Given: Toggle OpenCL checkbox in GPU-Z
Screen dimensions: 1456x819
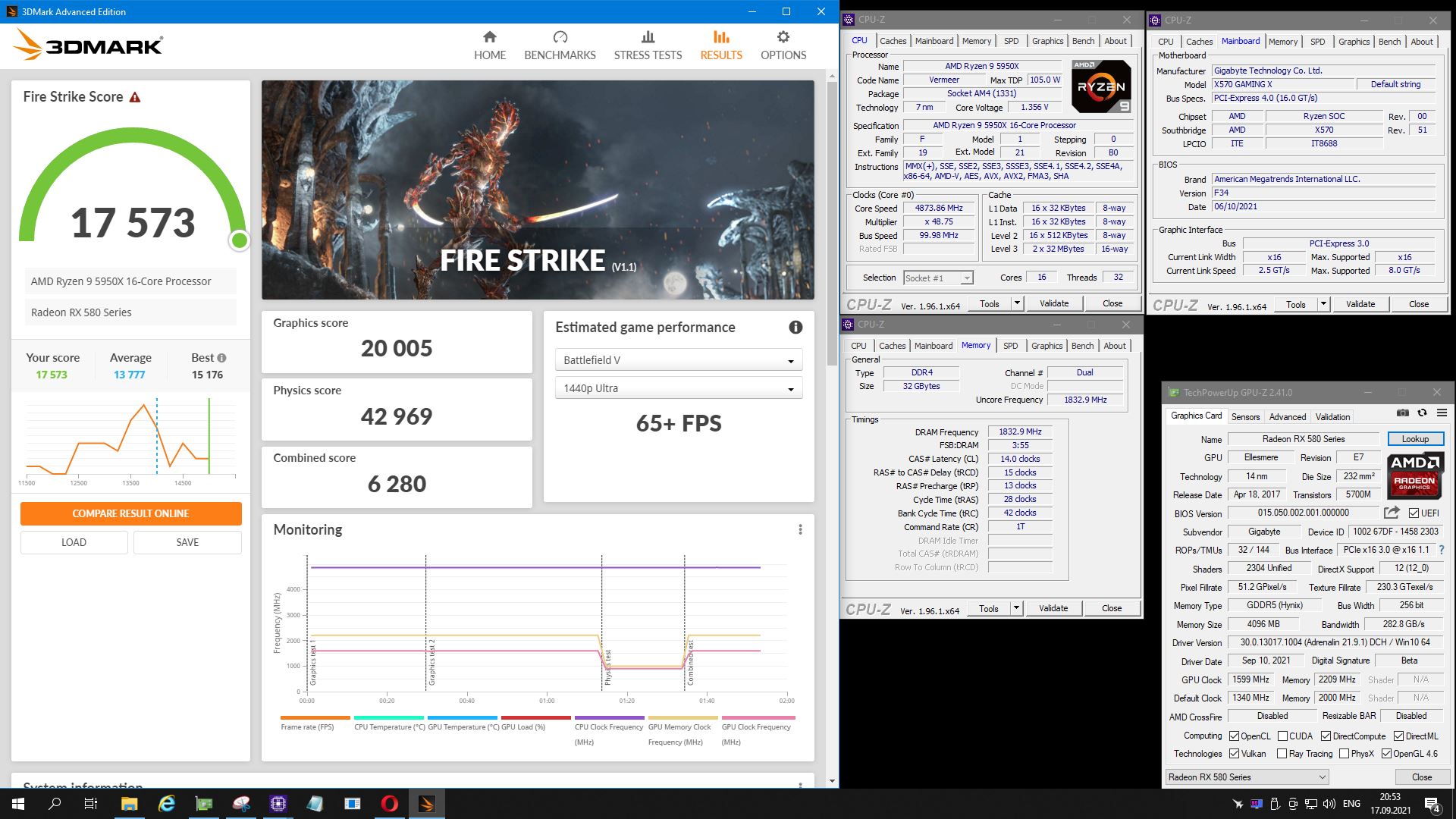Looking at the screenshot, I should 1234,736.
